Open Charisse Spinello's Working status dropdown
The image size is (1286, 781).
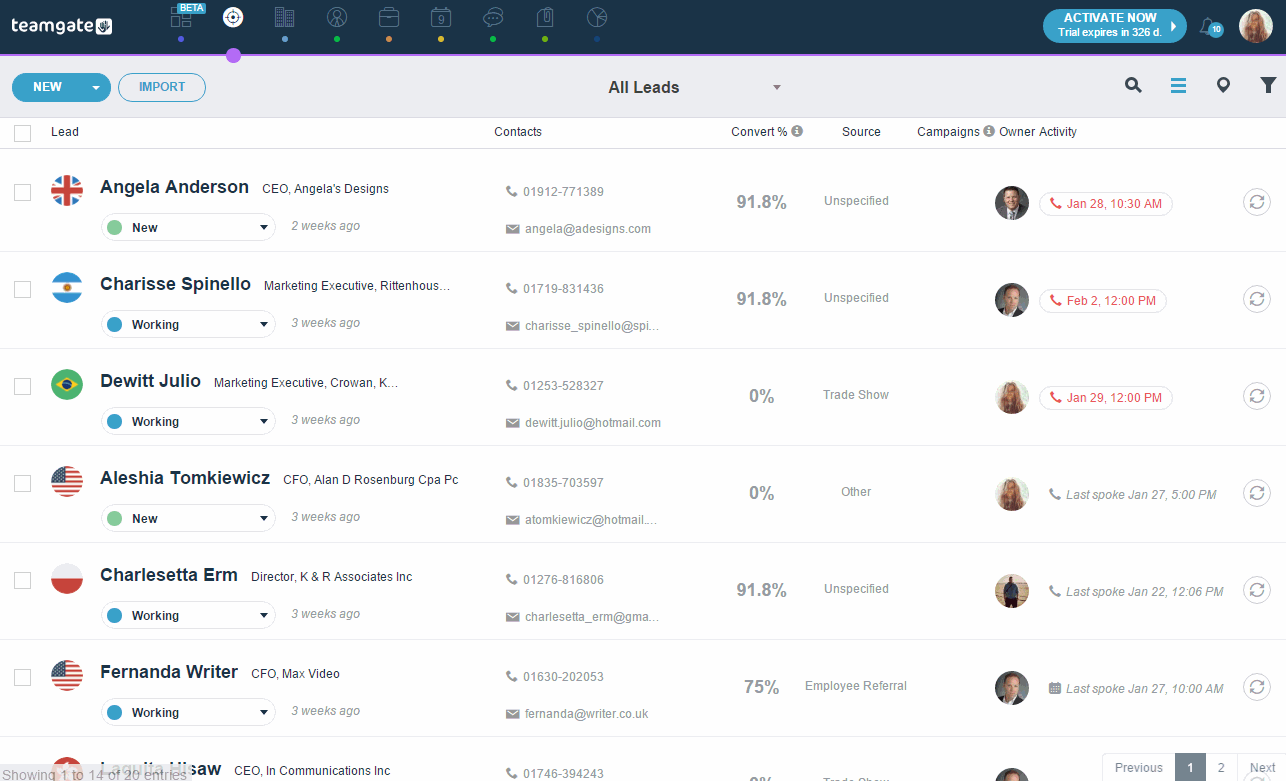(188, 324)
